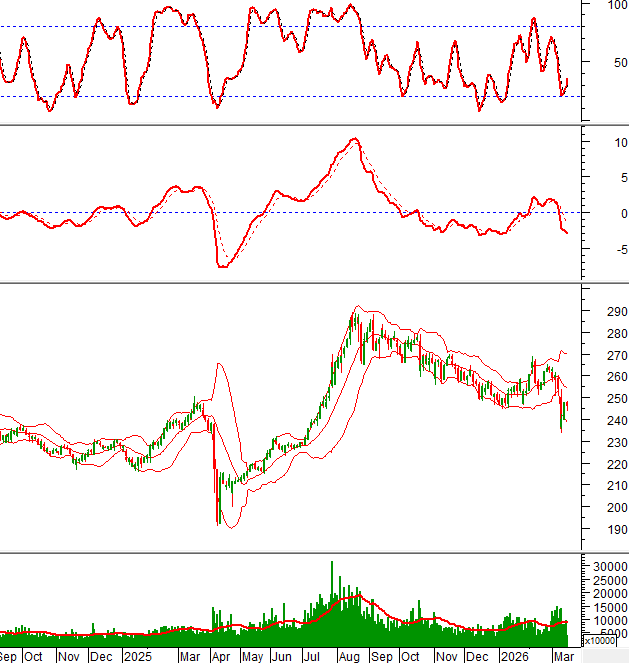Select the Apr month label on time axis
629x663 pixels.
tap(222, 656)
